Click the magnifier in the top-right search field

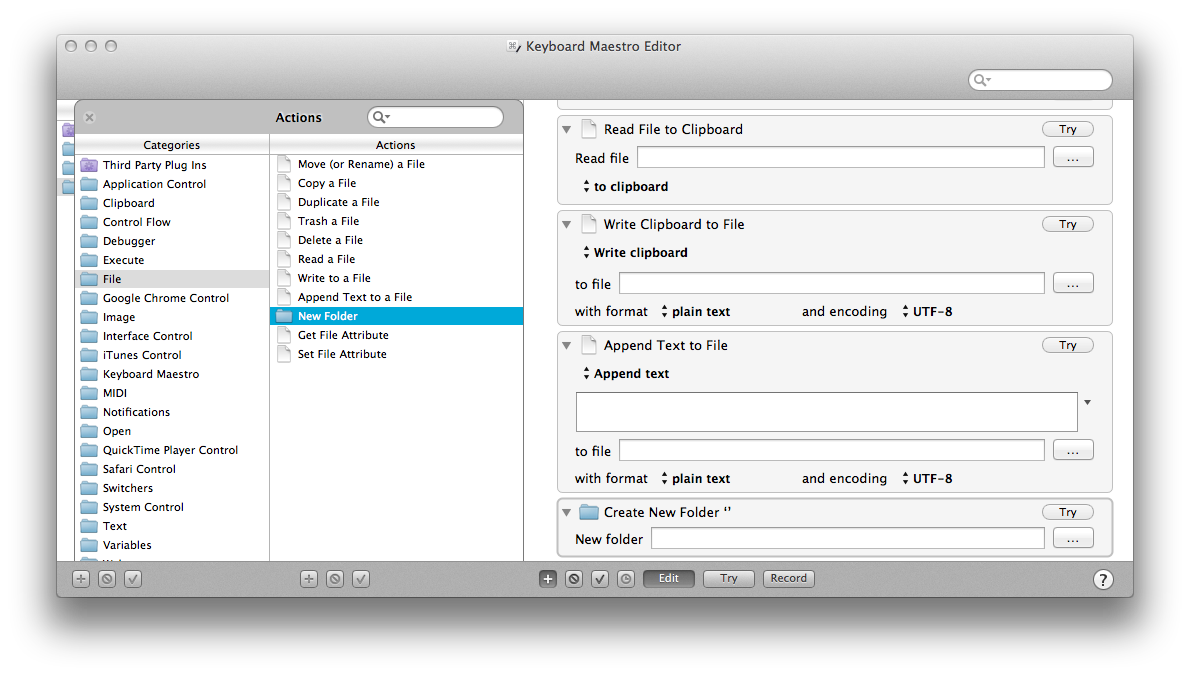981,80
